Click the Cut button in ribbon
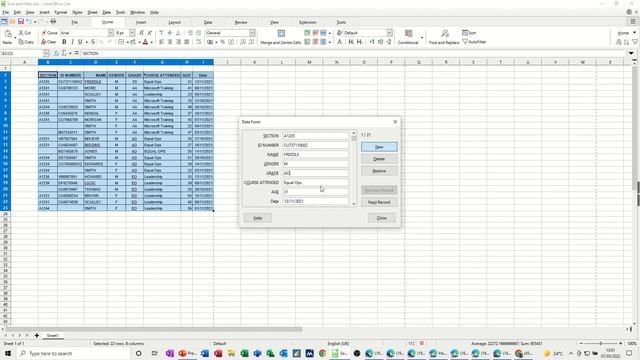Viewport: 640px width, 360px height. [x=25, y=33]
